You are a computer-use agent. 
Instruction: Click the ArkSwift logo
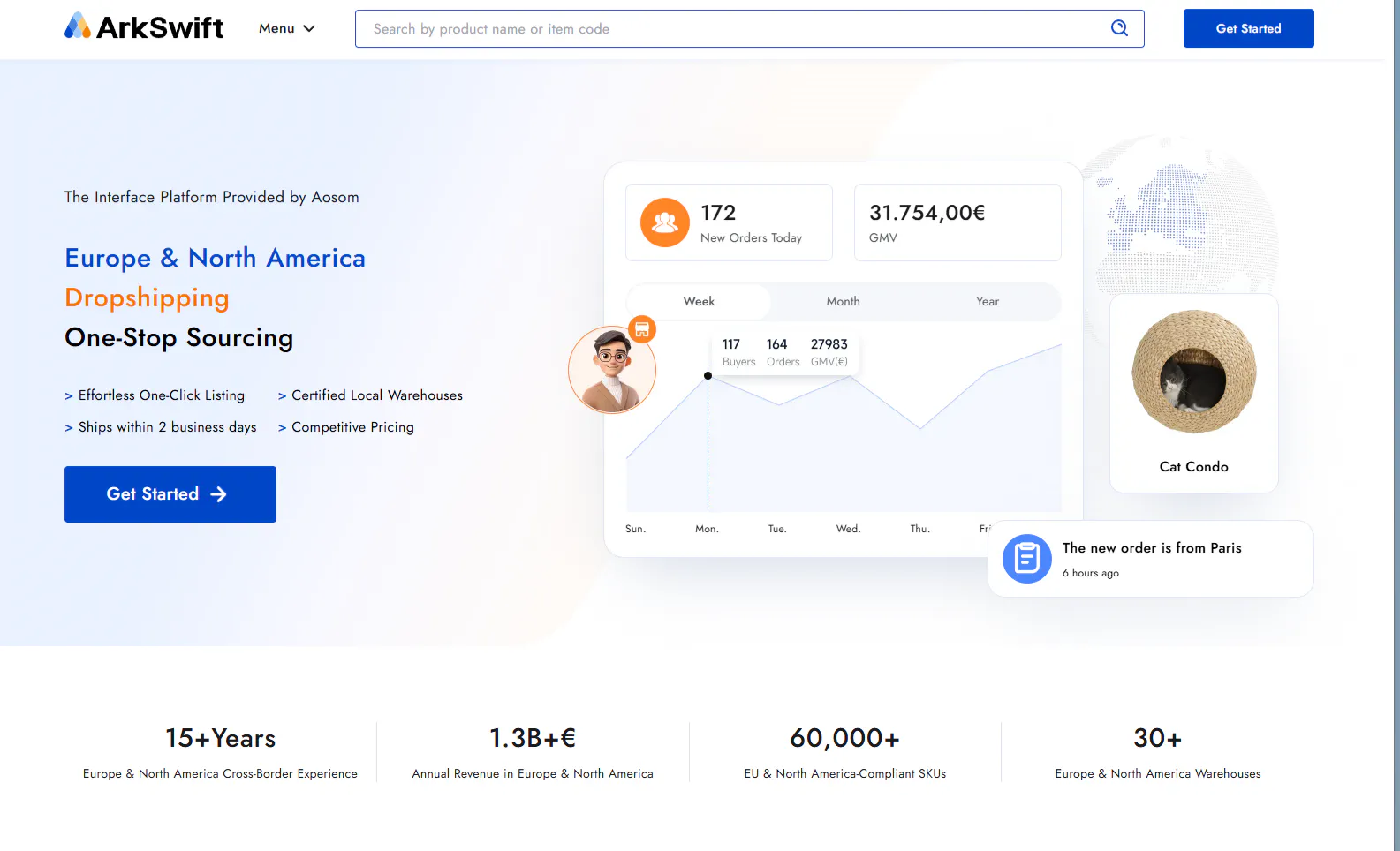click(144, 27)
